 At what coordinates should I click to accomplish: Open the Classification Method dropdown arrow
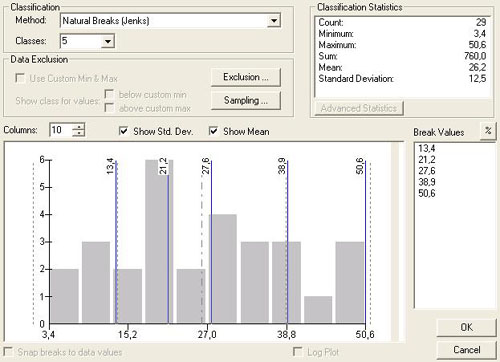coord(274,21)
